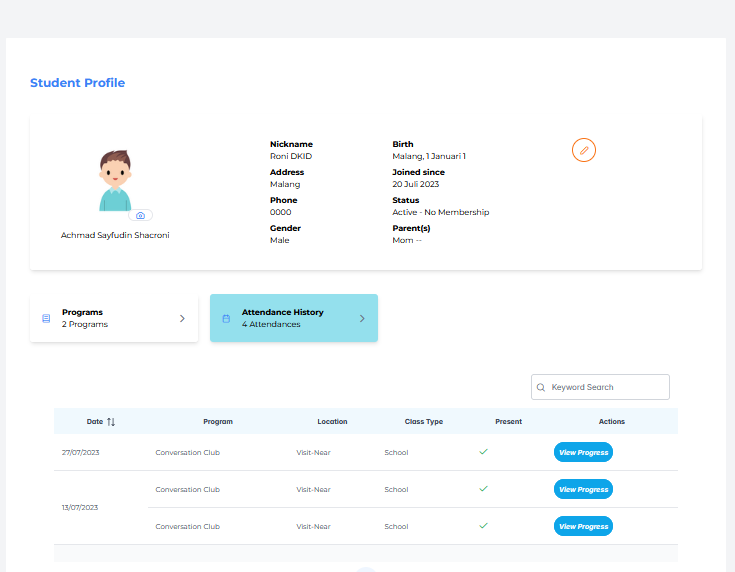Click the camera icon to change photo

click(140, 216)
